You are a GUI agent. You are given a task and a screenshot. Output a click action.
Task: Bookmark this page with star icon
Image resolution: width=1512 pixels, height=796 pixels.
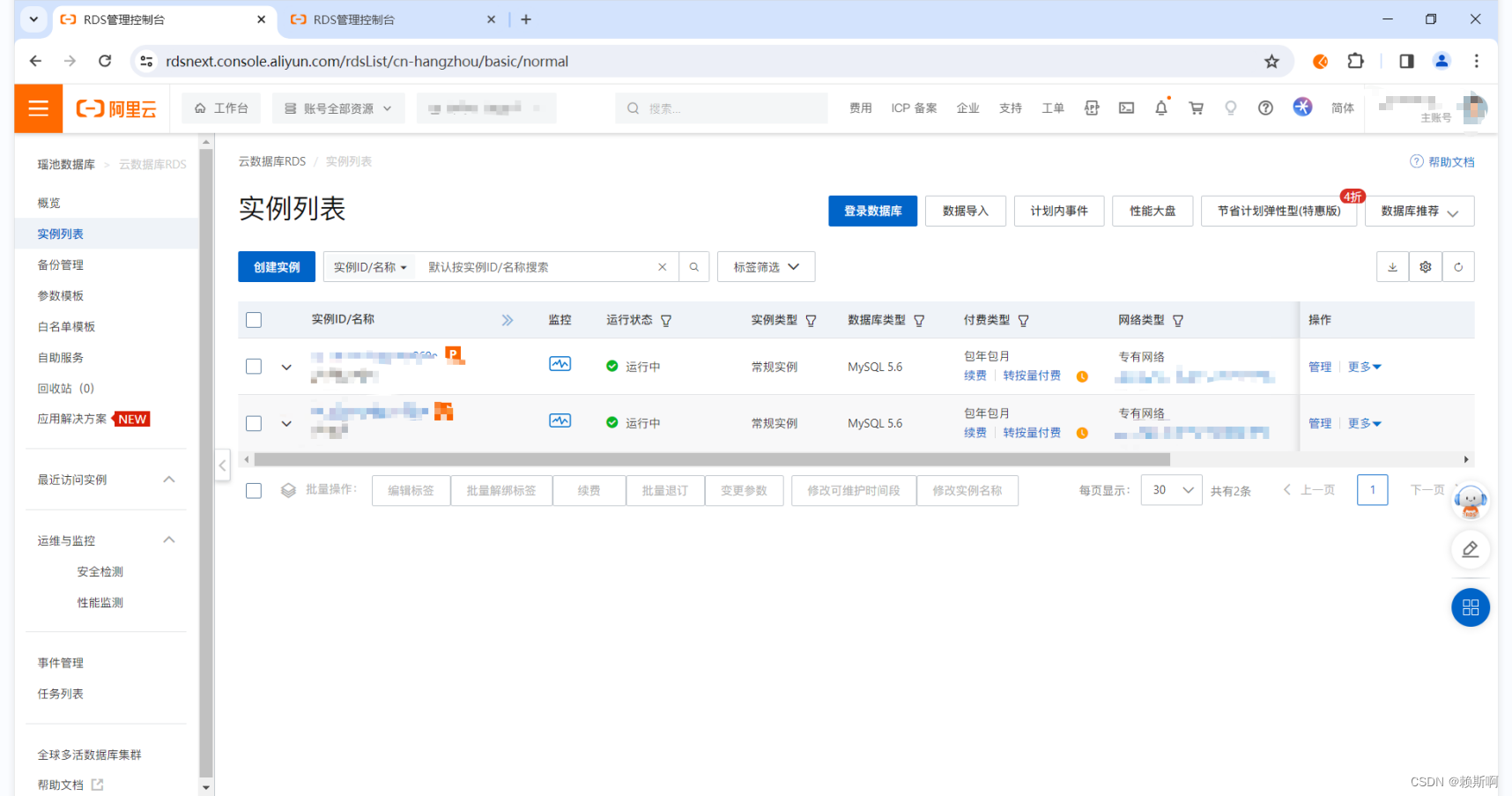[x=1271, y=62]
